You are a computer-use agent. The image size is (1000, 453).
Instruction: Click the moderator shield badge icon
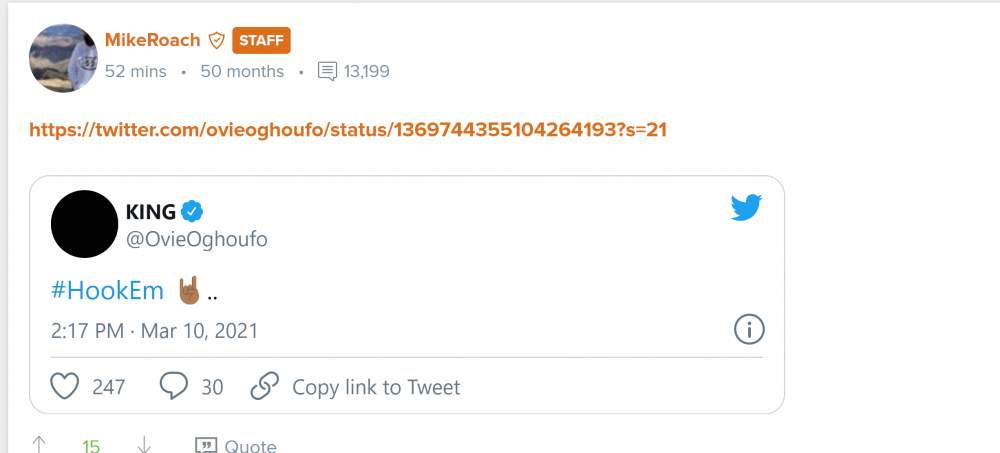click(216, 41)
